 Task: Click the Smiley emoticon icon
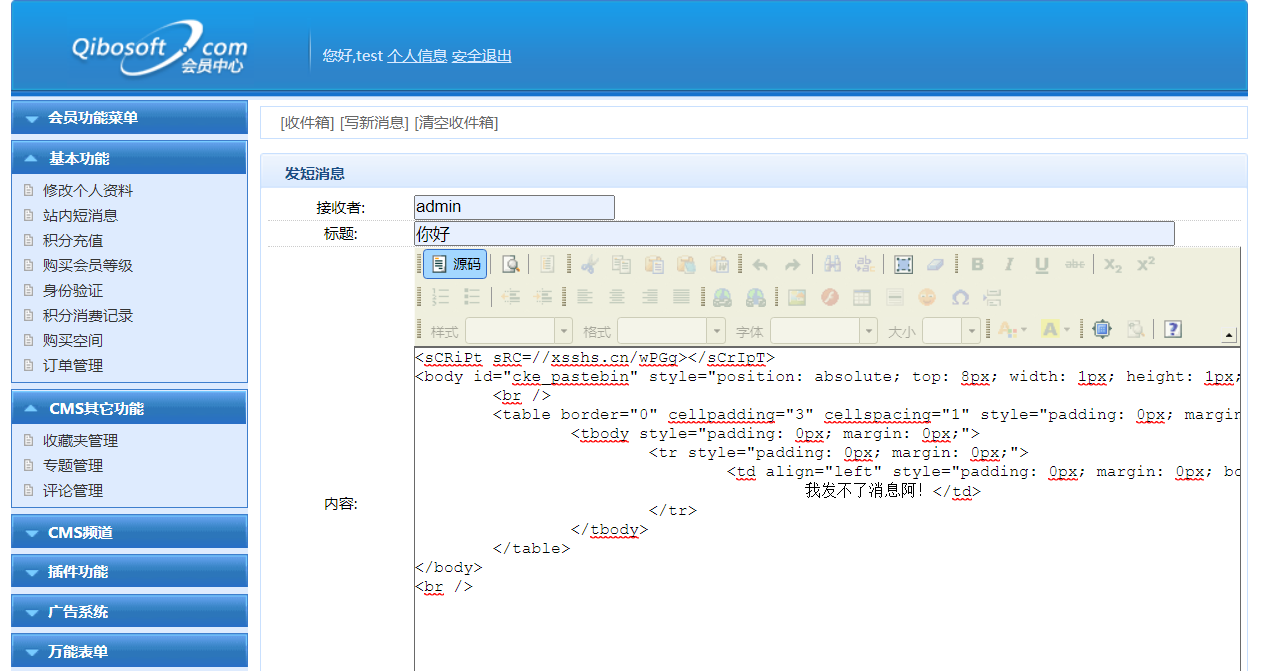(927, 297)
